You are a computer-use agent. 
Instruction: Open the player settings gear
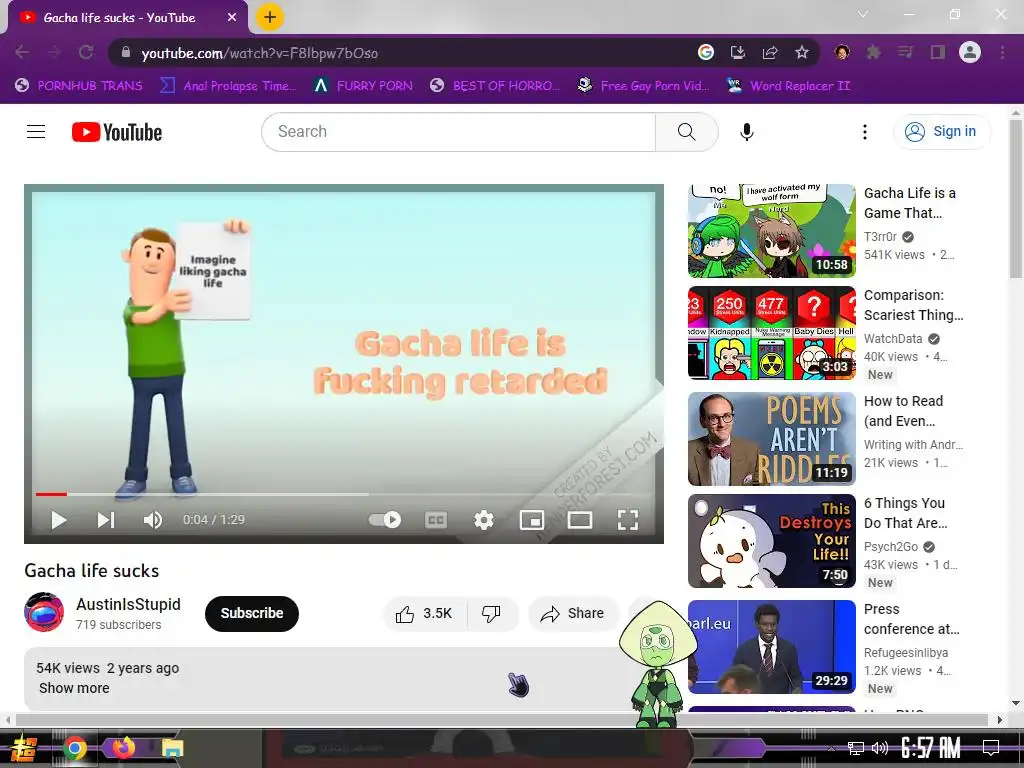pos(483,520)
